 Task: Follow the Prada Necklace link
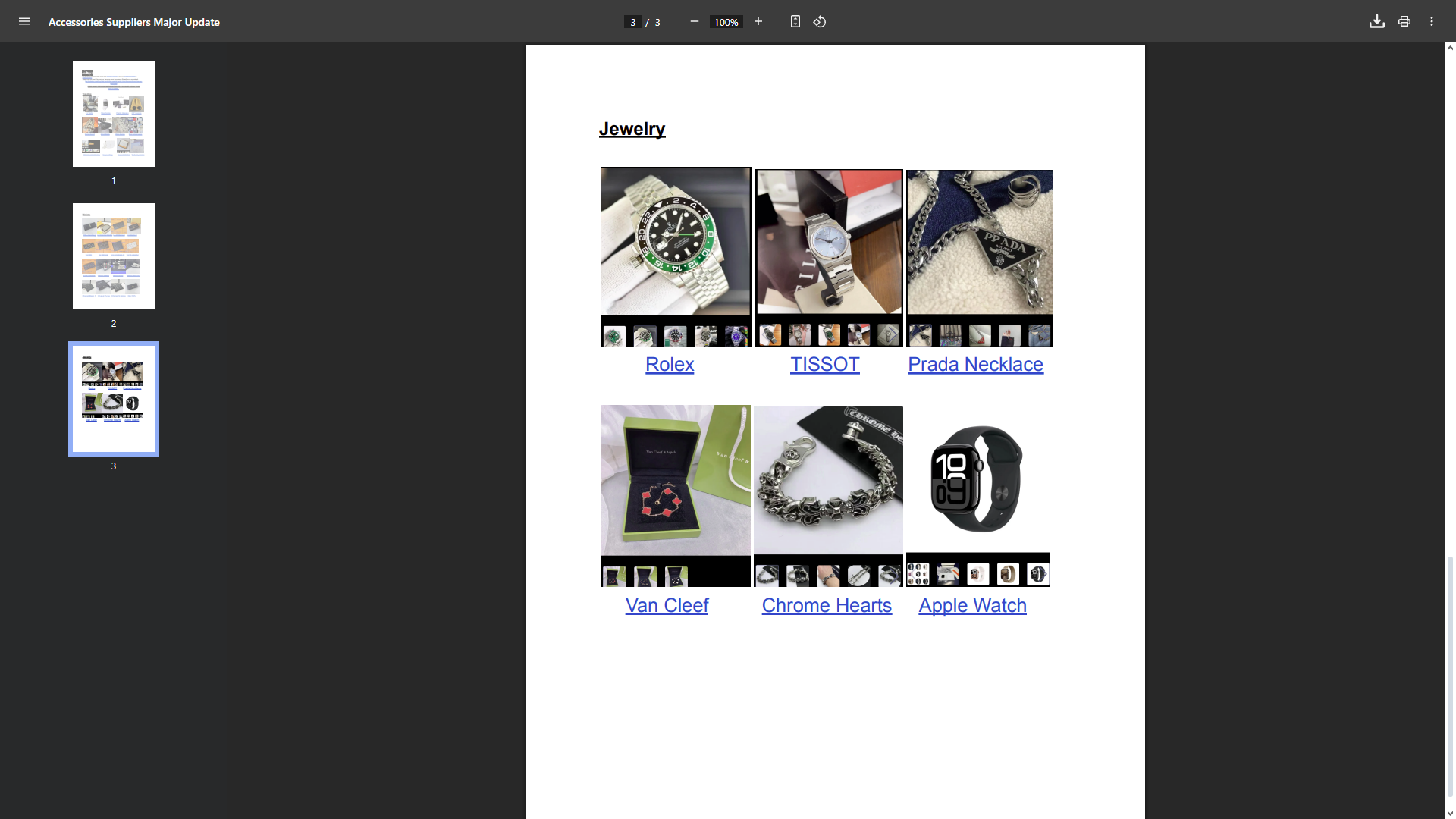click(975, 365)
